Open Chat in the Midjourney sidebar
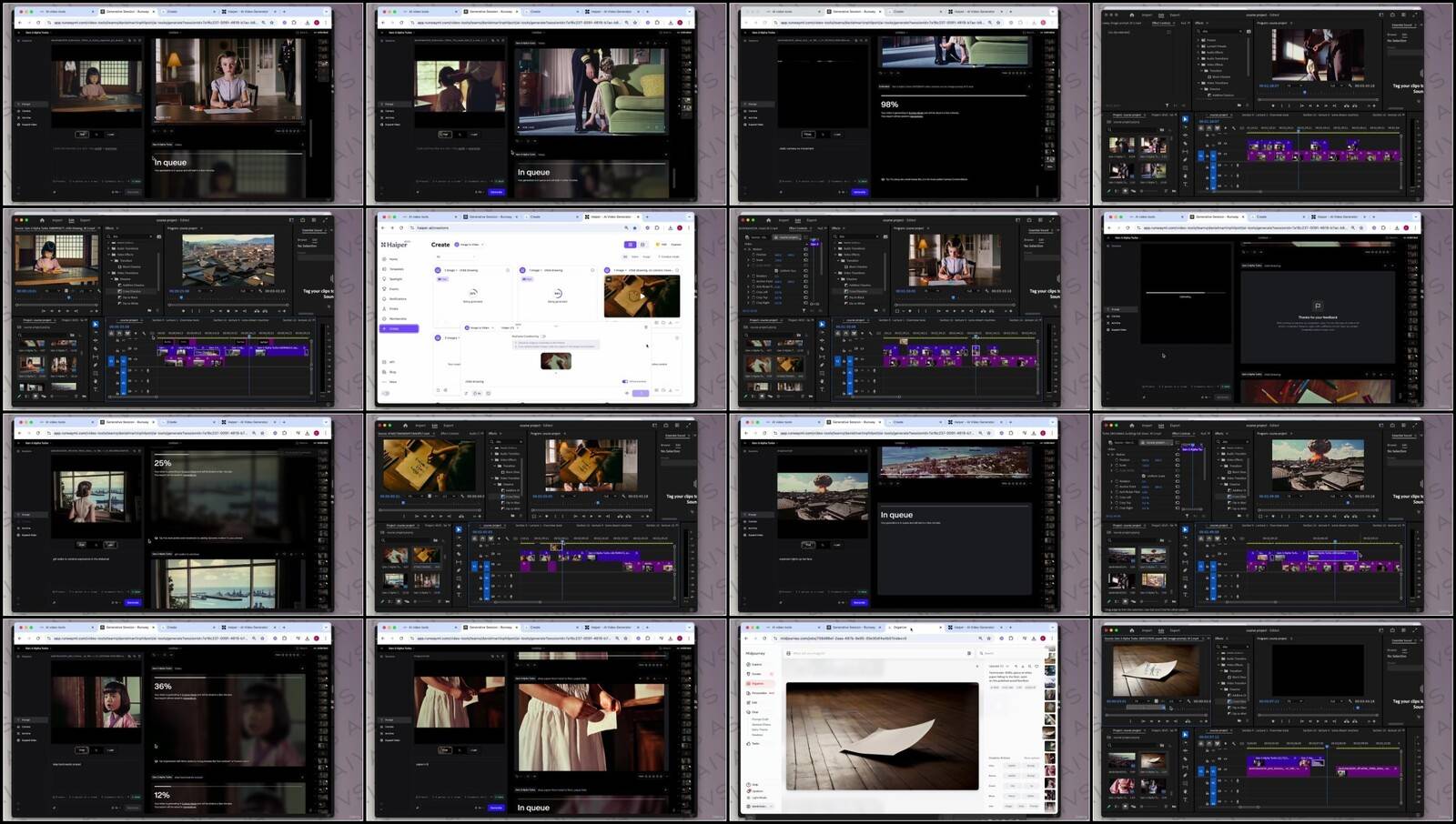Image resolution: width=1456 pixels, height=824 pixels. coord(753,712)
